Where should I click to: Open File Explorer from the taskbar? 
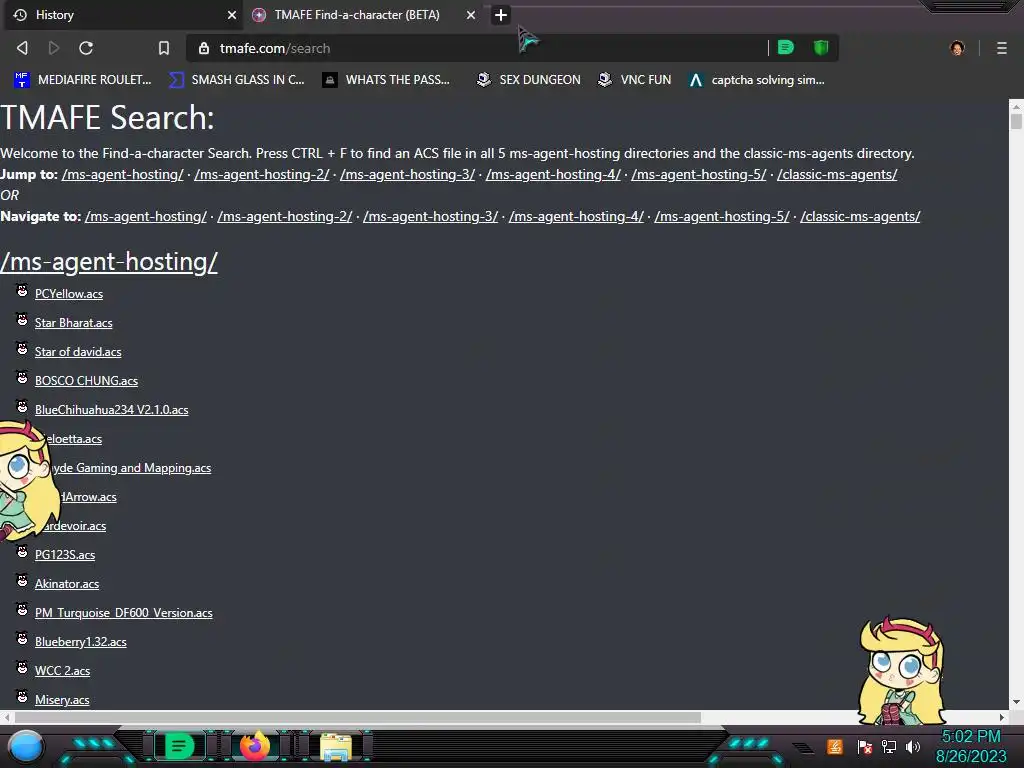pyautogui.click(x=336, y=747)
